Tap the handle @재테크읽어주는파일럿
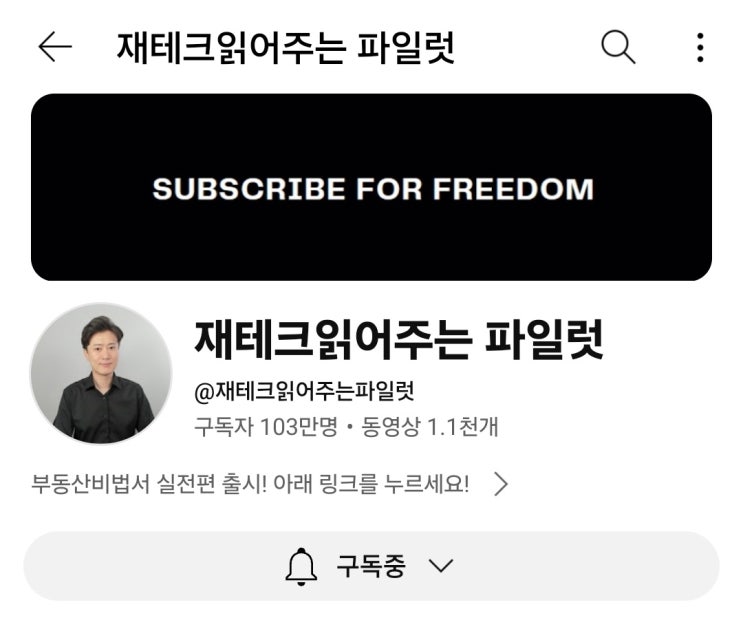 pos(304,392)
